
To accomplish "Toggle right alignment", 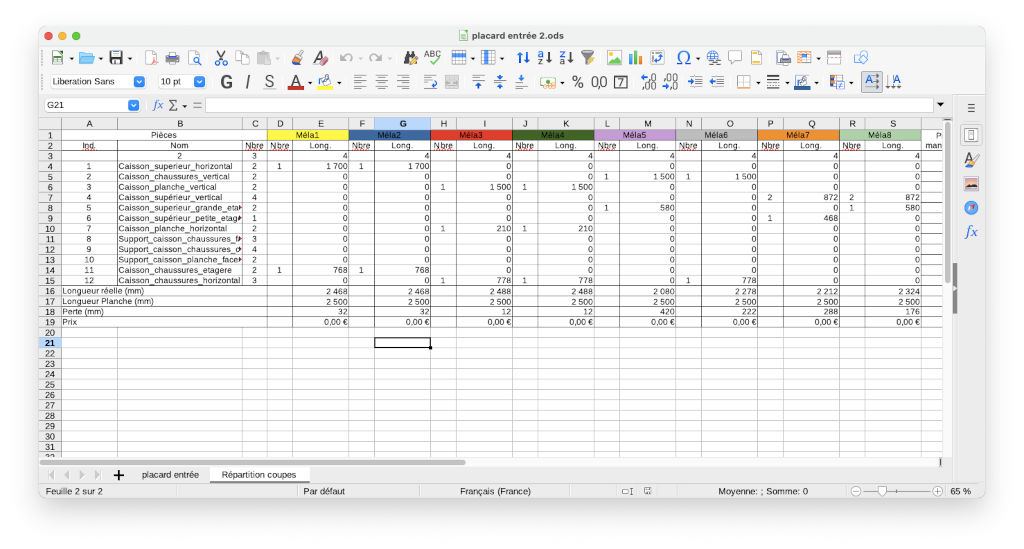I will pyautogui.click(x=403, y=82).
